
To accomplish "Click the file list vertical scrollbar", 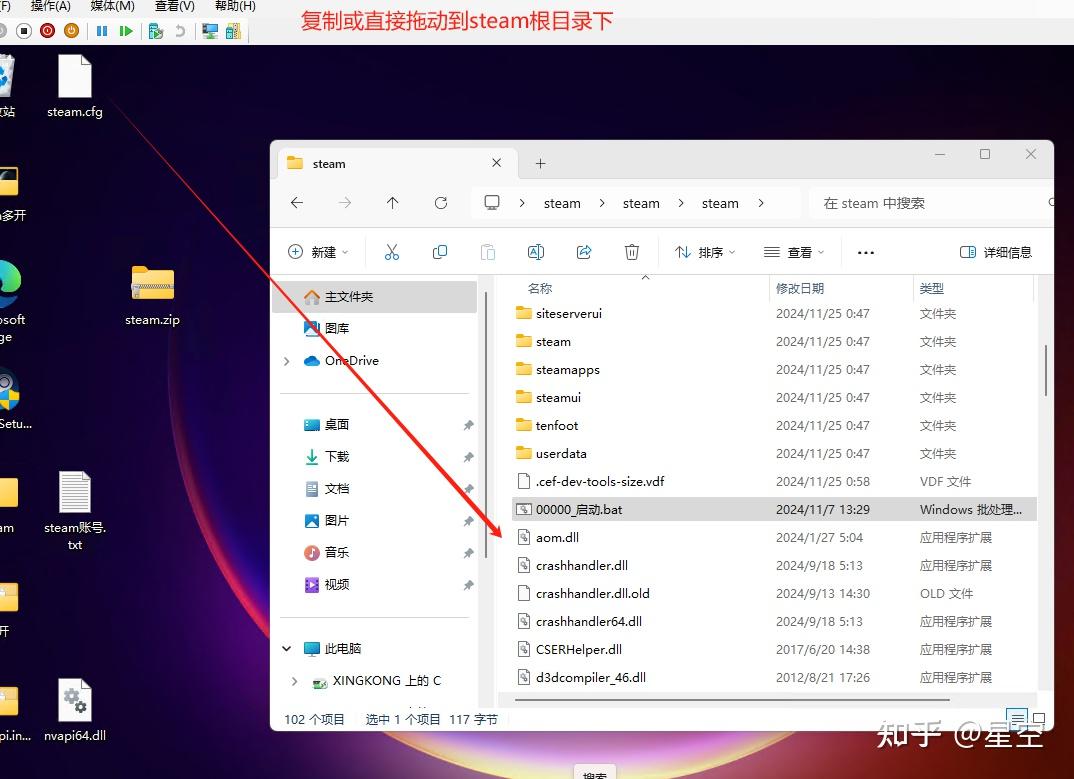I will pyautogui.click(x=1046, y=370).
